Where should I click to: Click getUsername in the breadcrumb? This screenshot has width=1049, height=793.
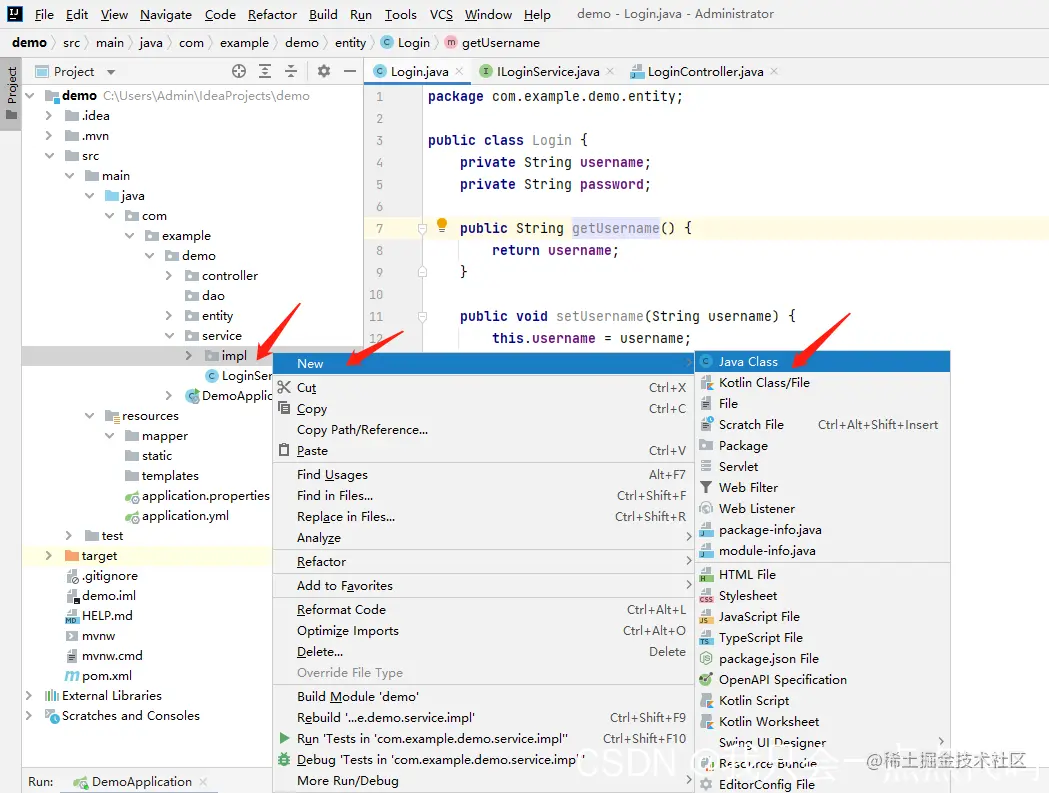tap(500, 43)
